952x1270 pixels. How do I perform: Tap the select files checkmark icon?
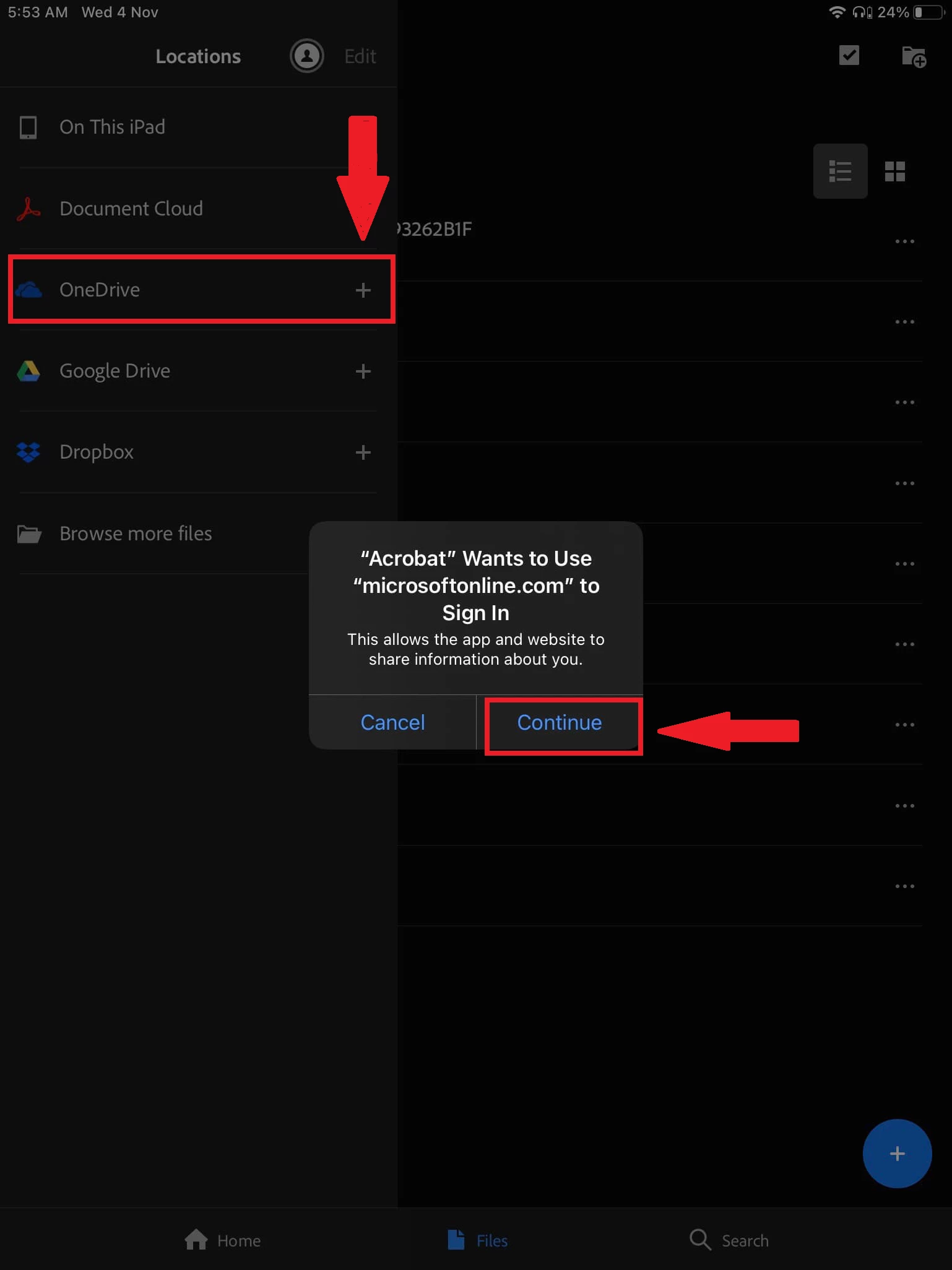[x=849, y=55]
